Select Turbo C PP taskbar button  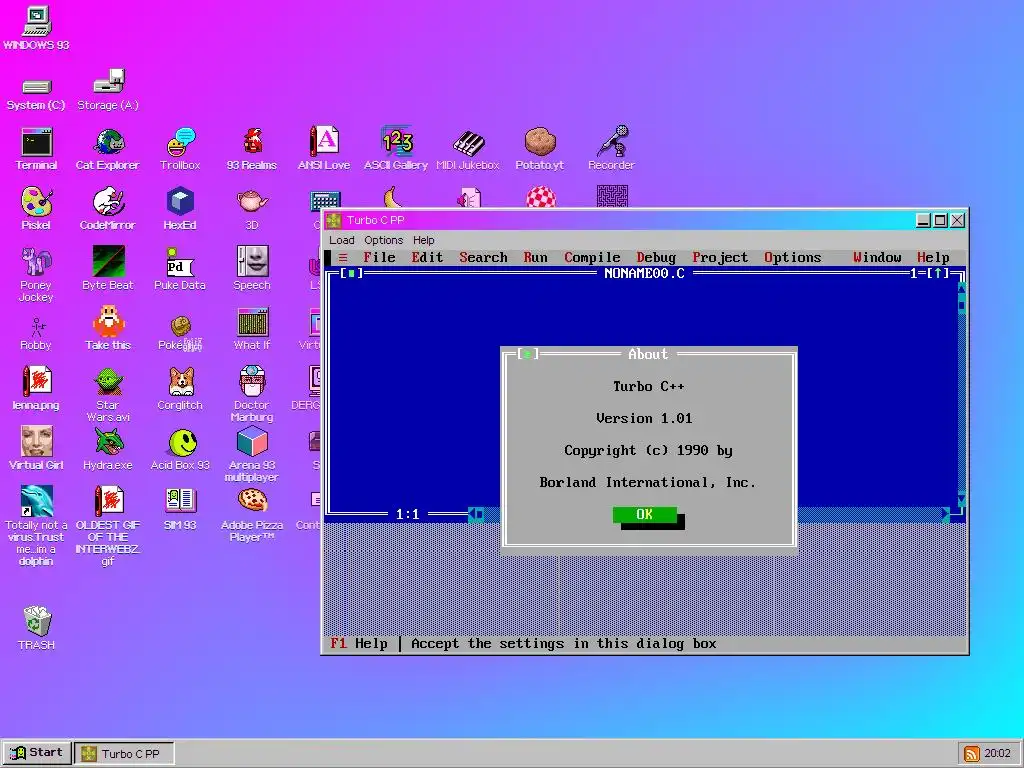pos(124,753)
